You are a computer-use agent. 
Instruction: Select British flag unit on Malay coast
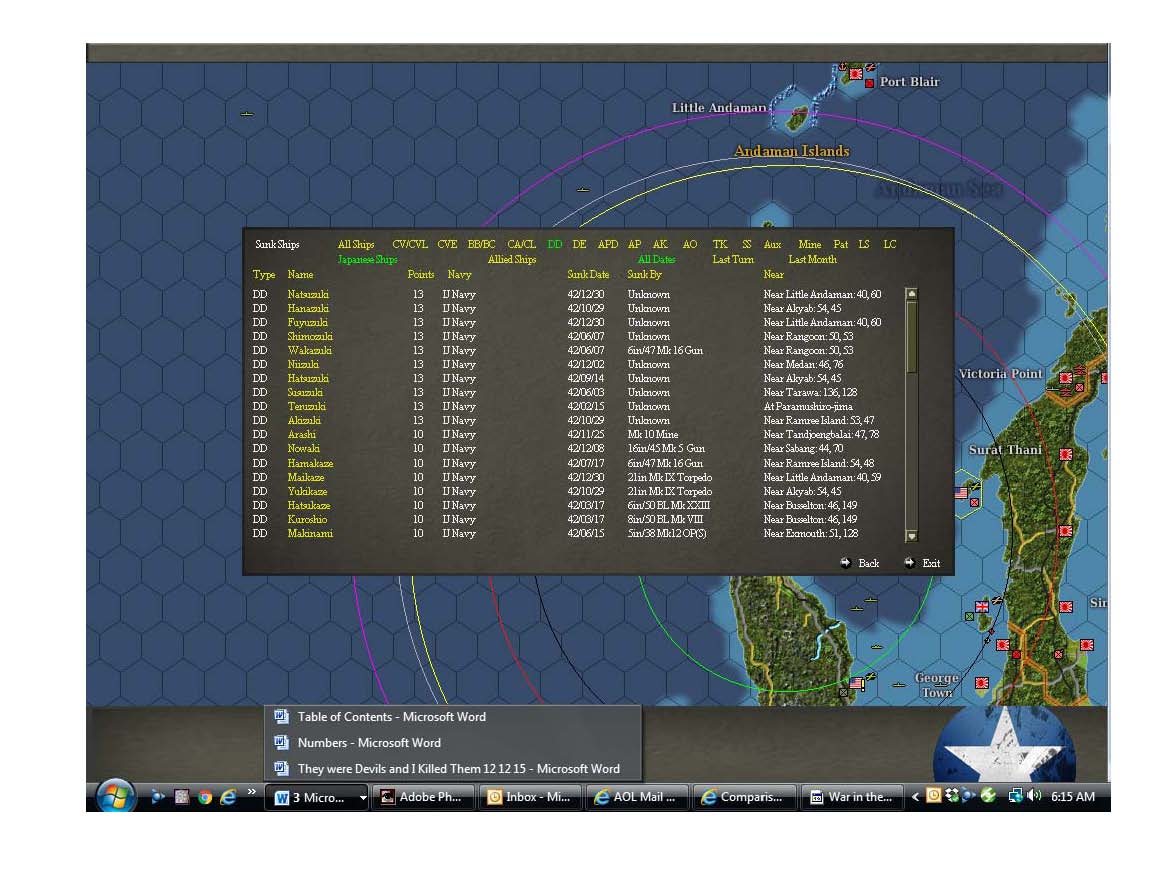point(982,606)
